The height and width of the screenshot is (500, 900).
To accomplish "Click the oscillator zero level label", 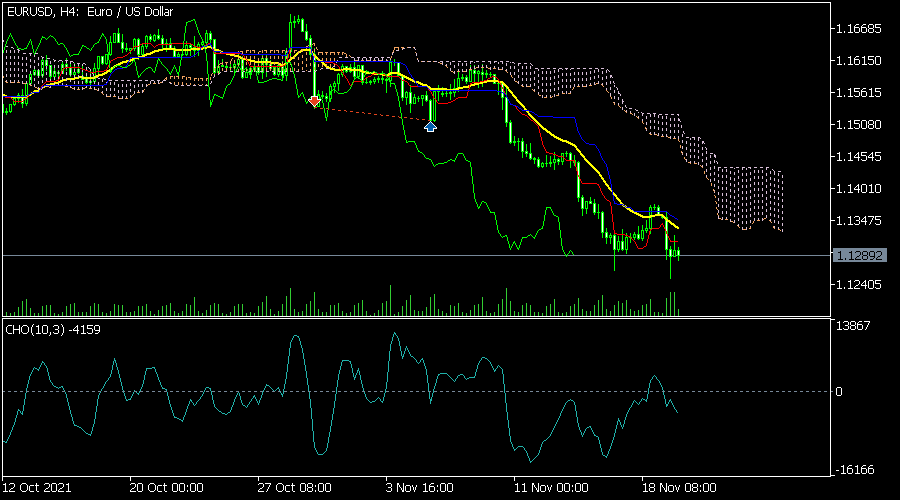I will pyautogui.click(x=839, y=392).
